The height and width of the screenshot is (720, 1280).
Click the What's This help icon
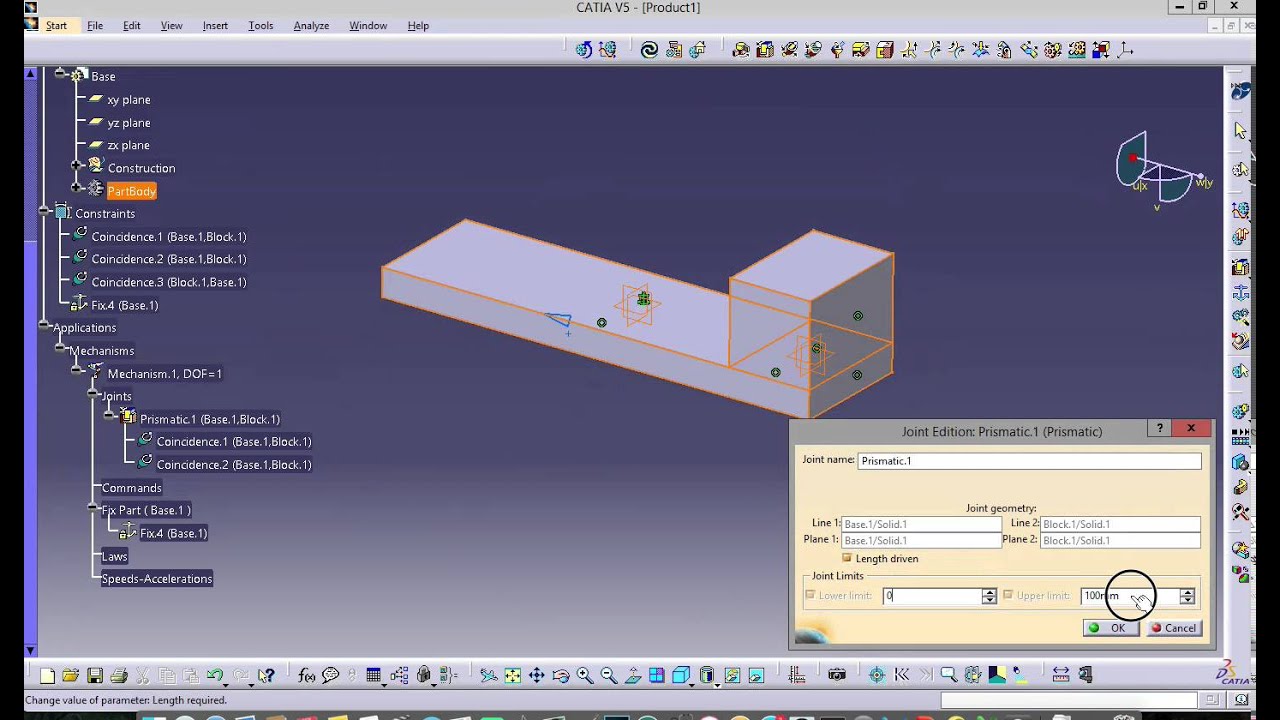point(265,676)
